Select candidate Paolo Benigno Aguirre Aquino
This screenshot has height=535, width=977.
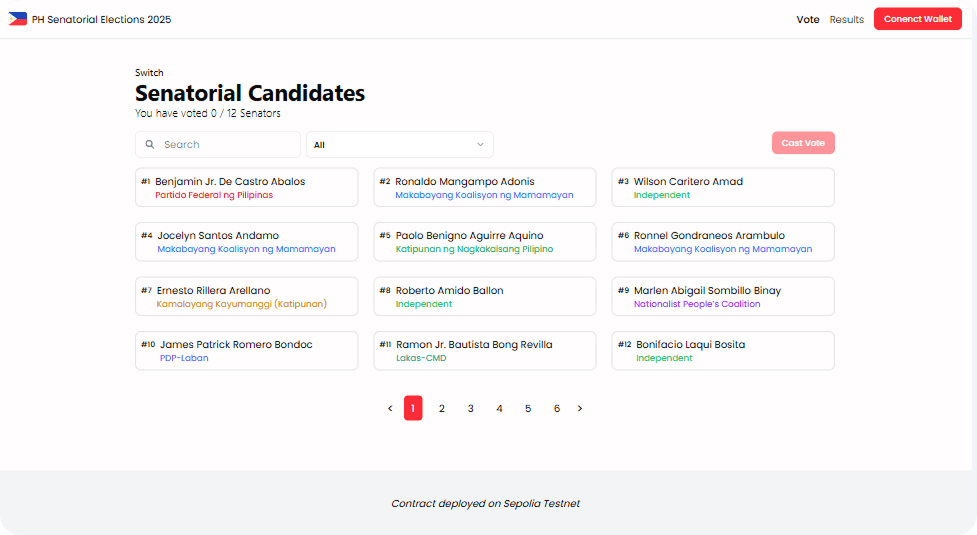click(x=484, y=242)
